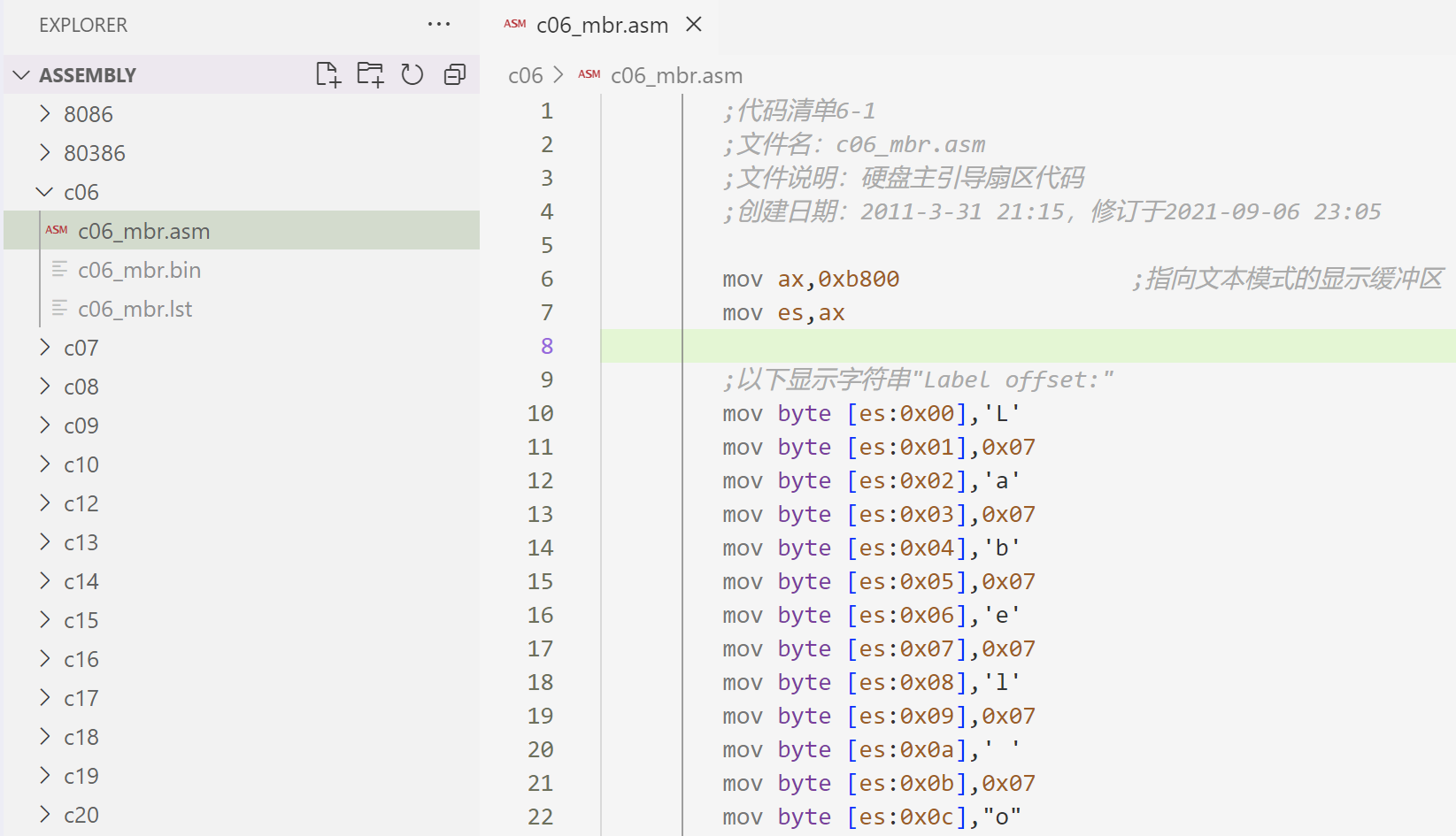This screenshot has width=1456, height=836.
Task: Place cursor on 'mov ax,0xb800' line
Action: 811,279
